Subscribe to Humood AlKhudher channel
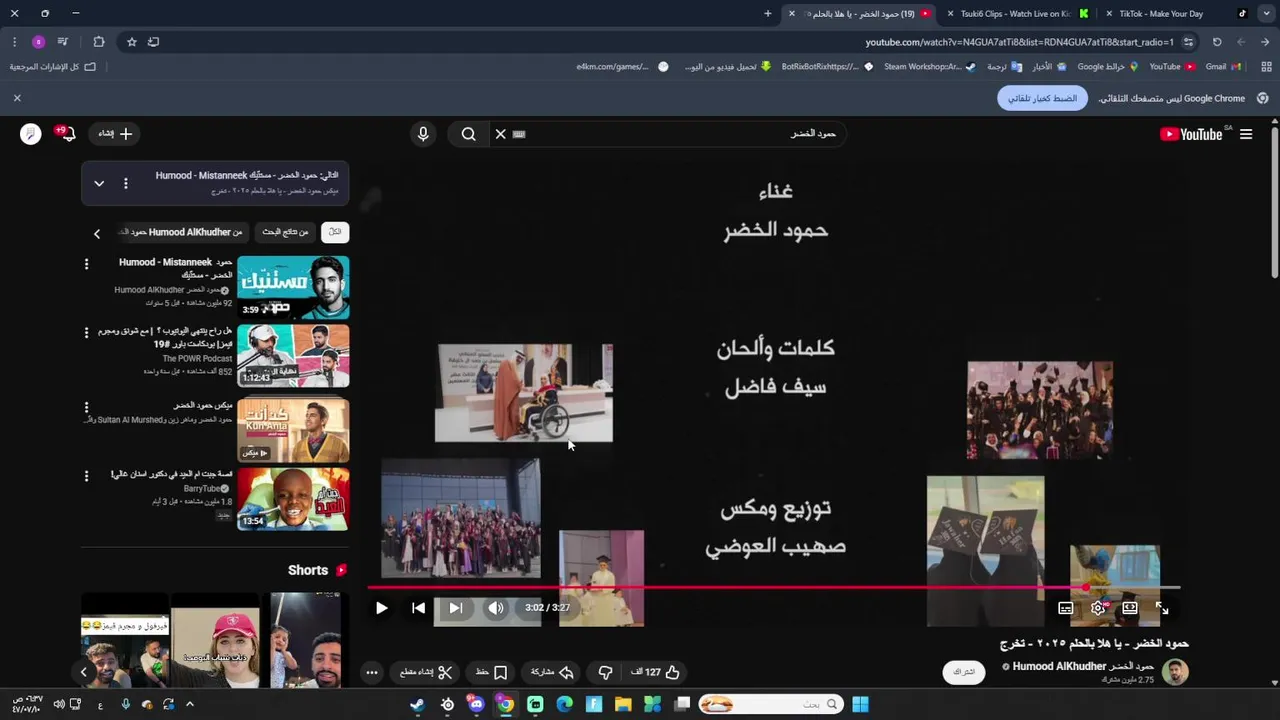The height and width of the screenshot is (720, 1280). click(964, 672)
